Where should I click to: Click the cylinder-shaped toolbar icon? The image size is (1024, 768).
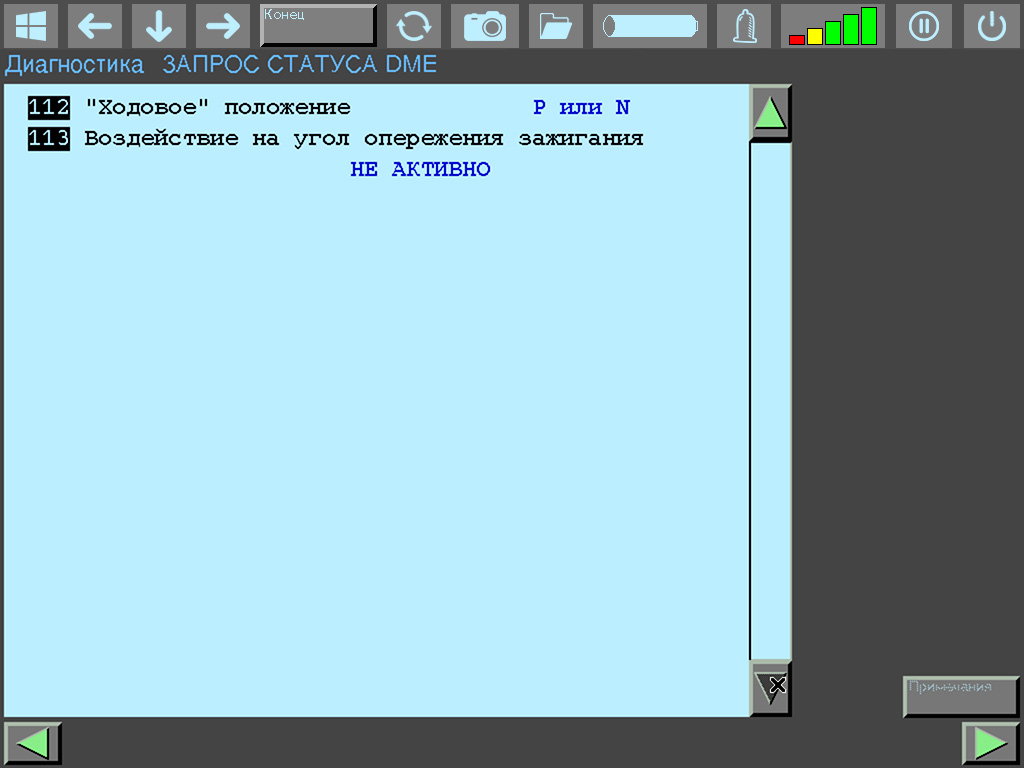click(x=649, y=26)
